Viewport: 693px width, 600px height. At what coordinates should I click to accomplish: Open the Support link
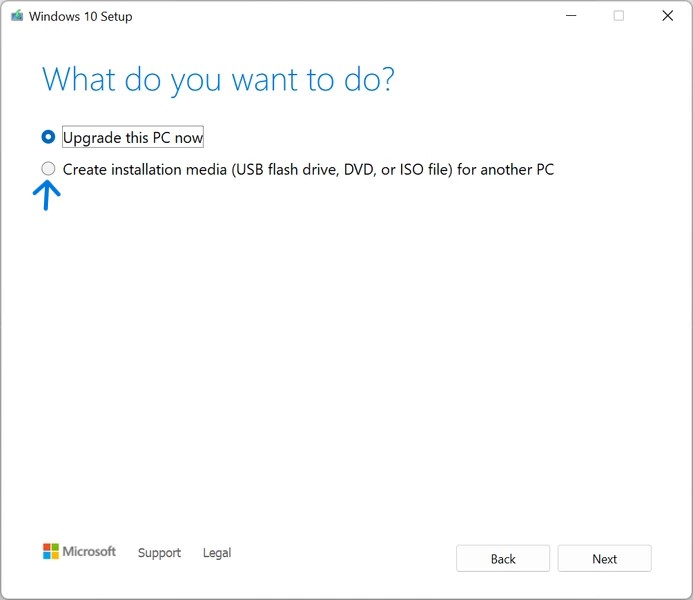pyautogui.click(x=159, y=552)
